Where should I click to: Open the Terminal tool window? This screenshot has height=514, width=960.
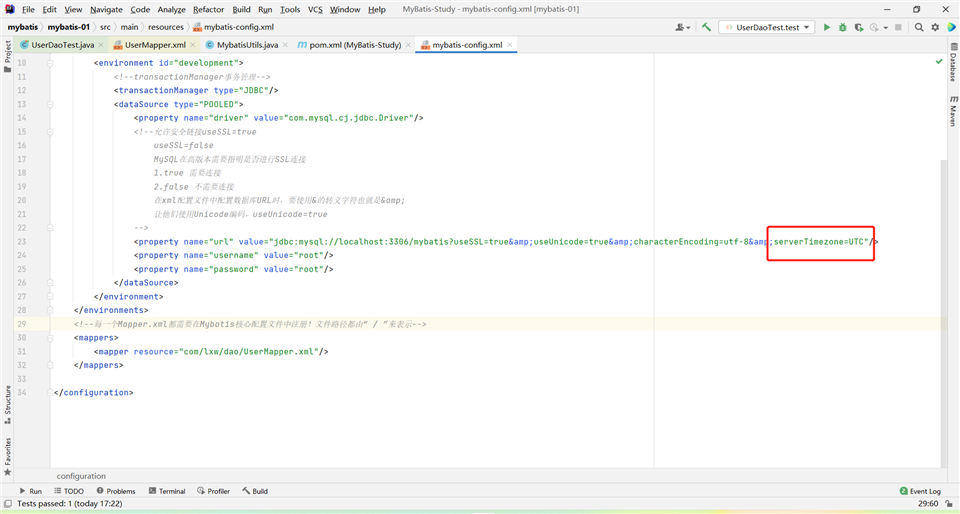point(167,491)
